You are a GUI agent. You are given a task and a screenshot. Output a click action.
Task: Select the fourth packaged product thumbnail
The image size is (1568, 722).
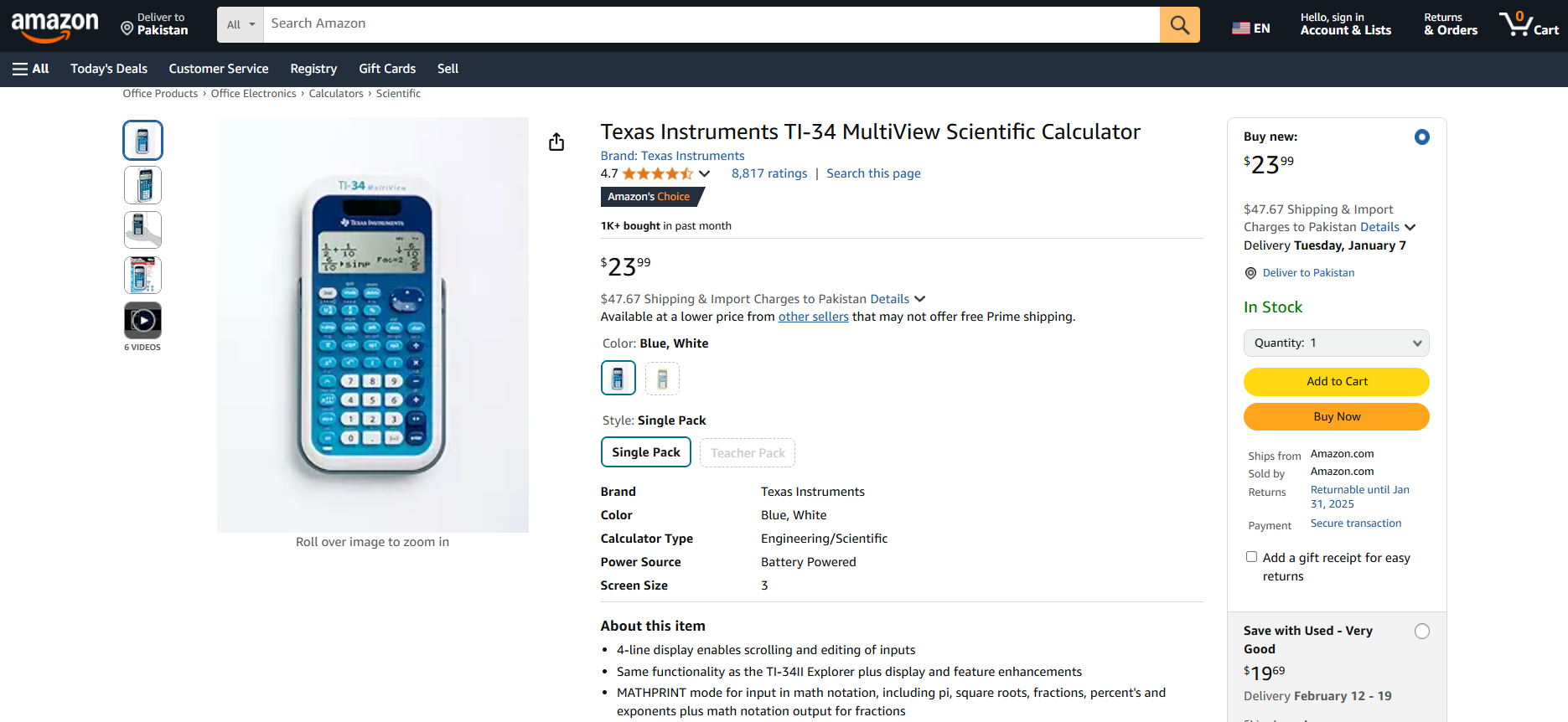142,275
